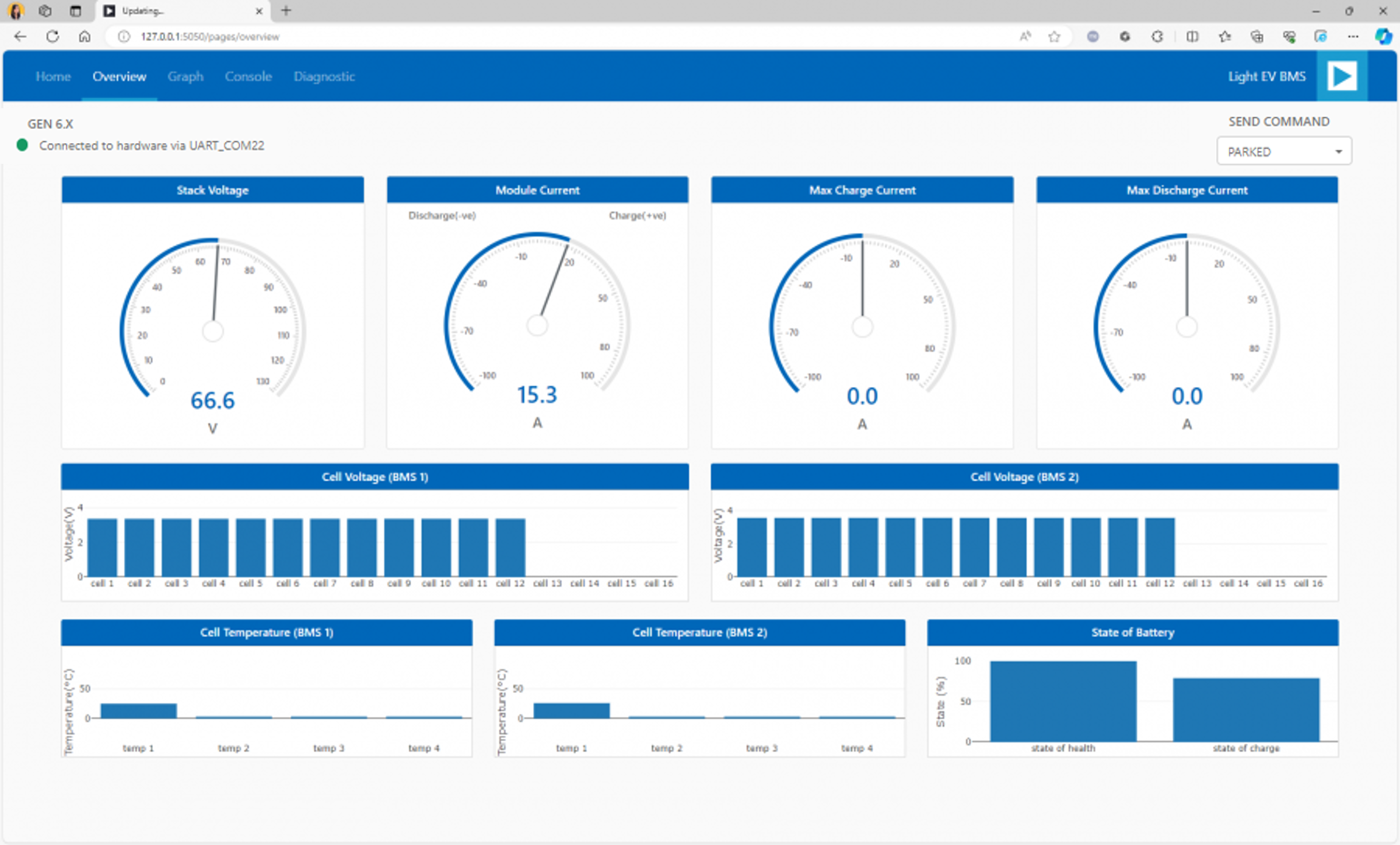Toggle the favorites star for this page
The width and height of the screenshot is (1400, 845).
(x=1055, y=36)
